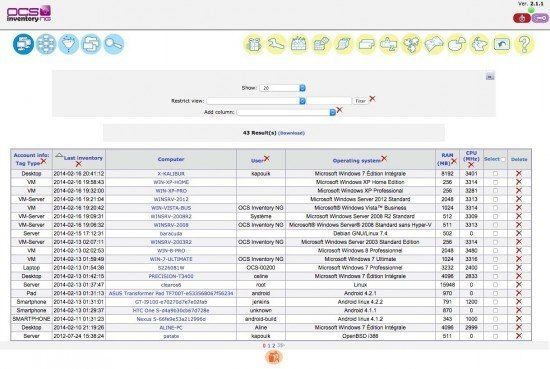Click the OpenBSD i386 cell
The image size is (550, 369).
pyautogui.click(x=360, y=336)
